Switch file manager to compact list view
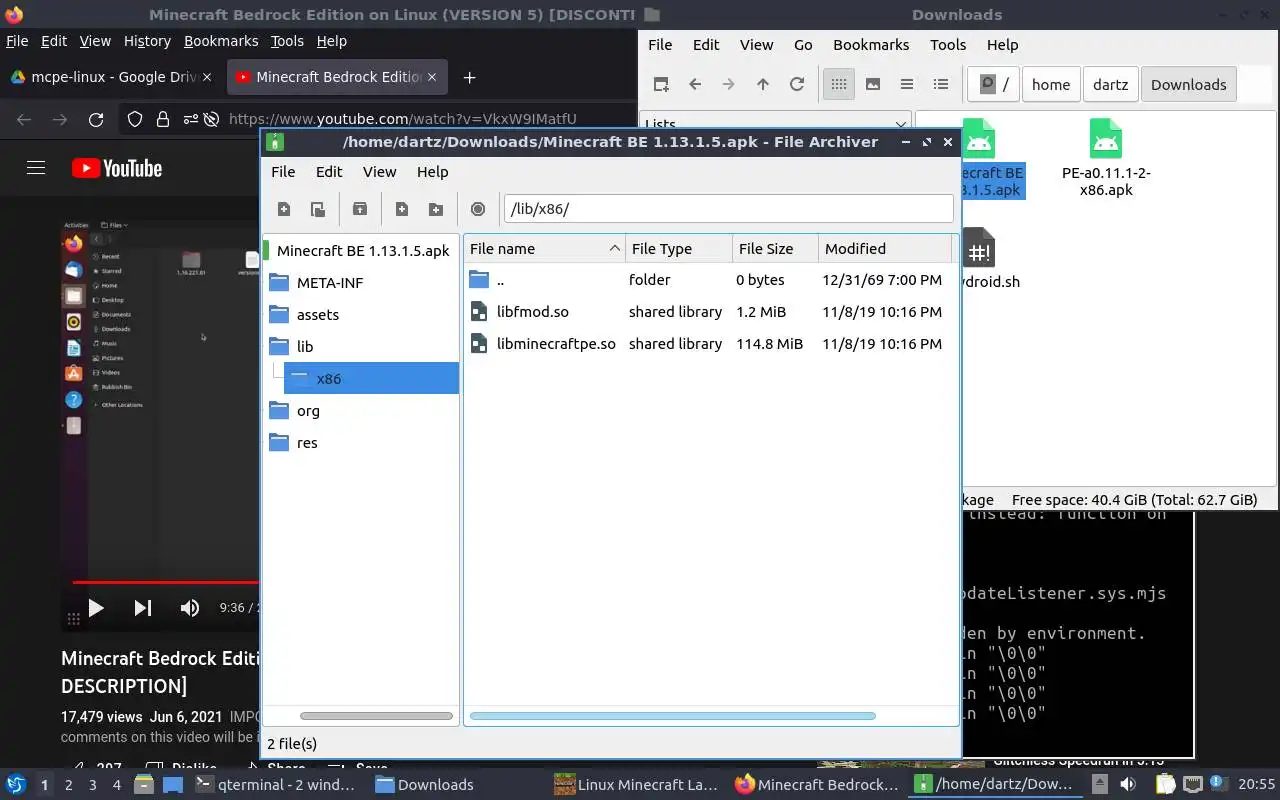The image size is (1280, 800). tap(907, 85)
